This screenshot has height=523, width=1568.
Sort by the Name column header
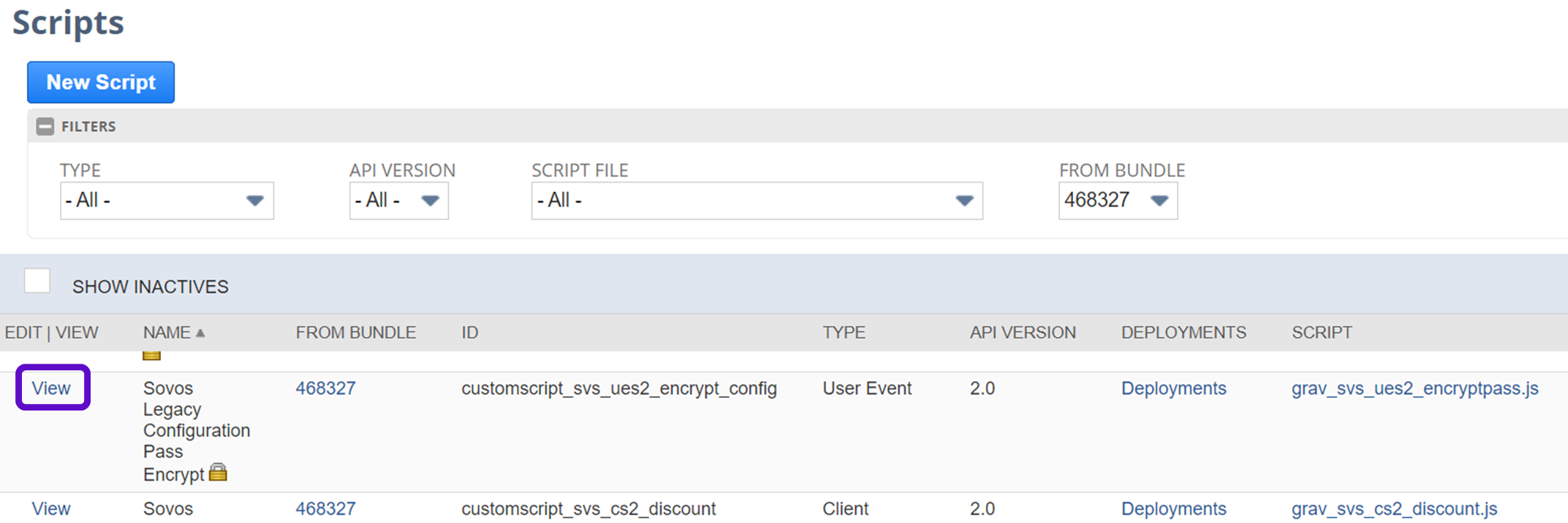point(167,333)
